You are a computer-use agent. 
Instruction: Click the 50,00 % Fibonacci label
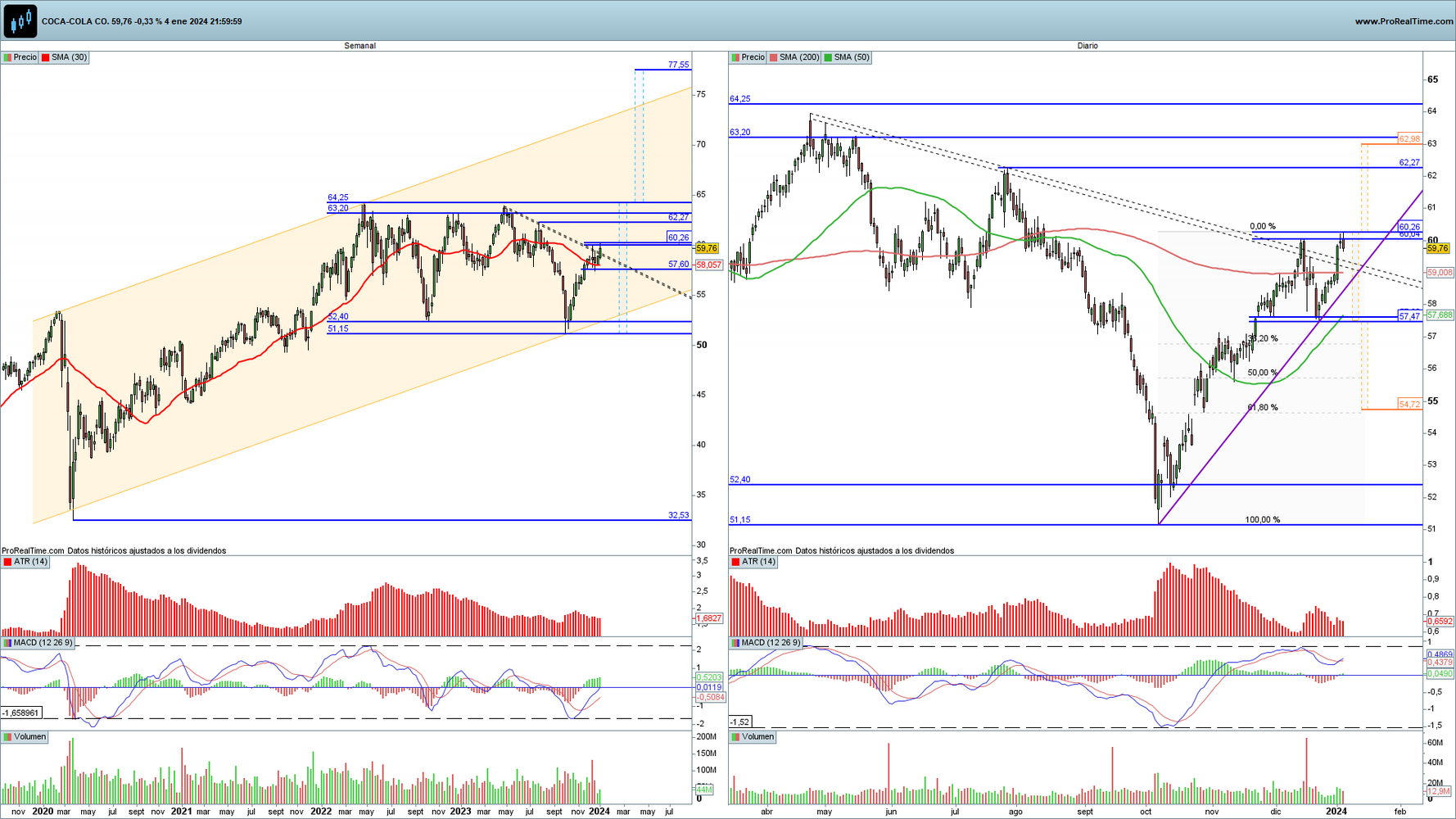pyautogui.click(x=1262, y=373)
